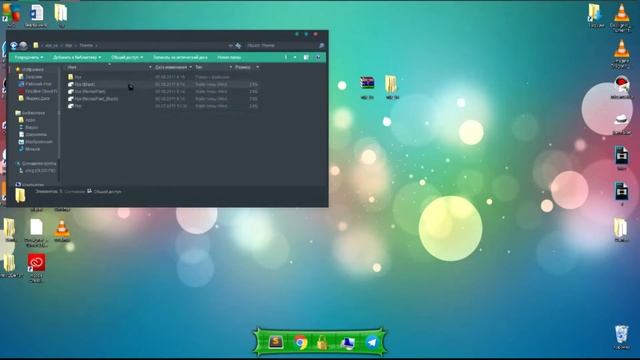The width and height of the screenshot is (640, 360).
Task: Select the Ace (NormalPart) theme file
Action: point(163,91)
